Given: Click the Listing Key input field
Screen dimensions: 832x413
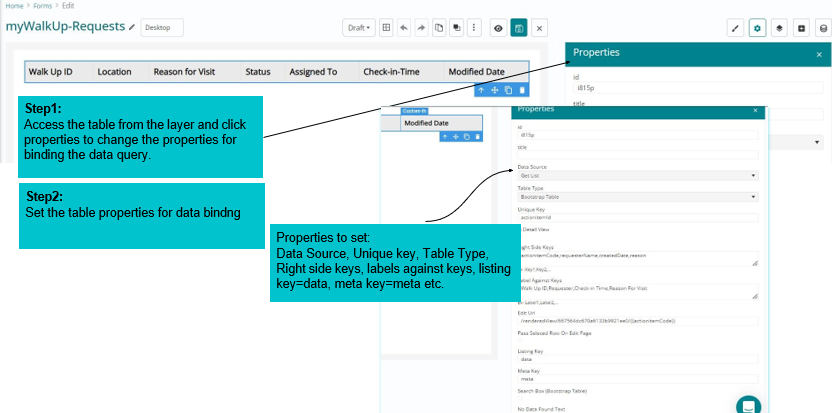Looking at the screenshot, I should pyautogui.click(x=637, y=358).
